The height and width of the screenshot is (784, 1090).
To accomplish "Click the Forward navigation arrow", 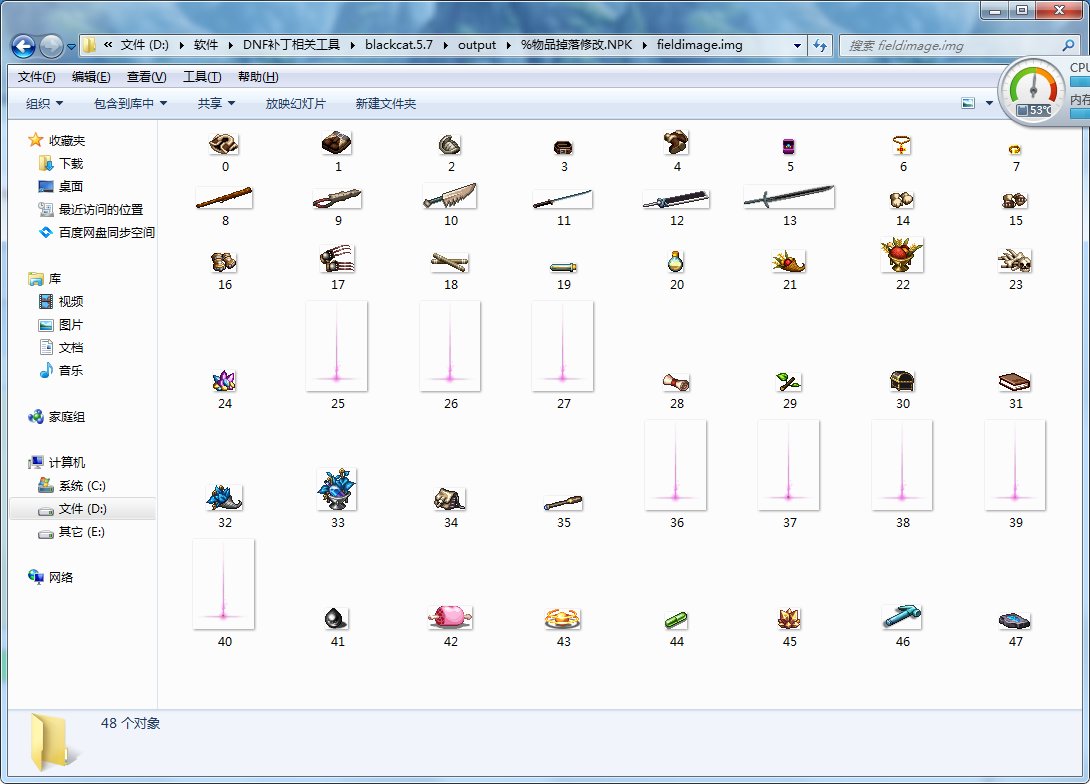I will [51, 47].
